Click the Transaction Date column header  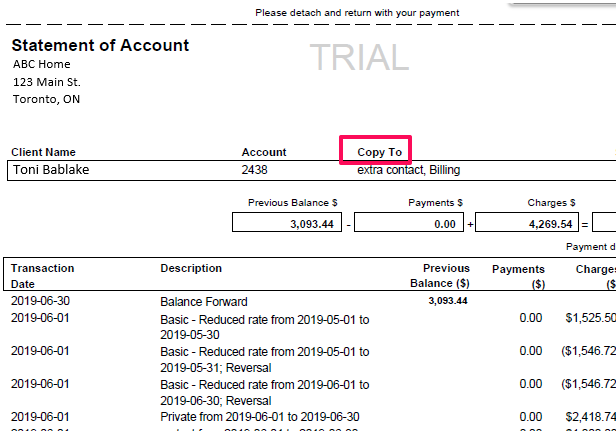tap(43, 276)
